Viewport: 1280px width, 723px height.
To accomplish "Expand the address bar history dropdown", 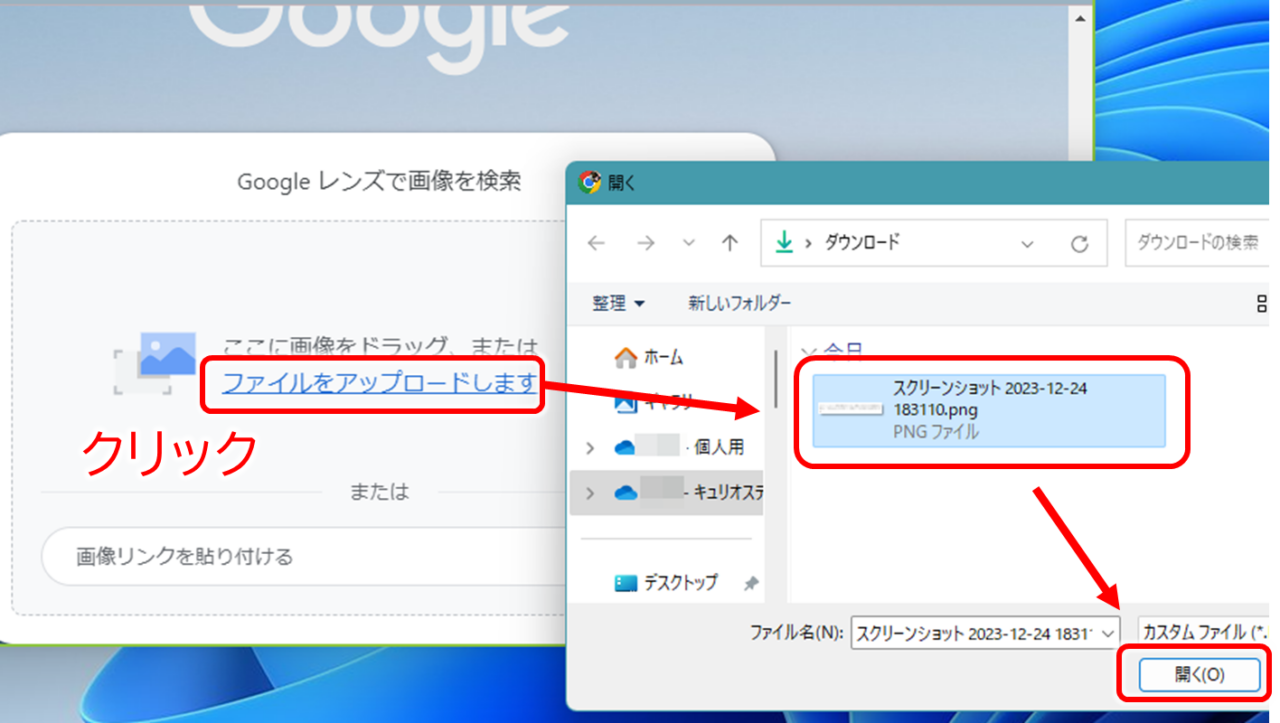I will pos(1027,244).
